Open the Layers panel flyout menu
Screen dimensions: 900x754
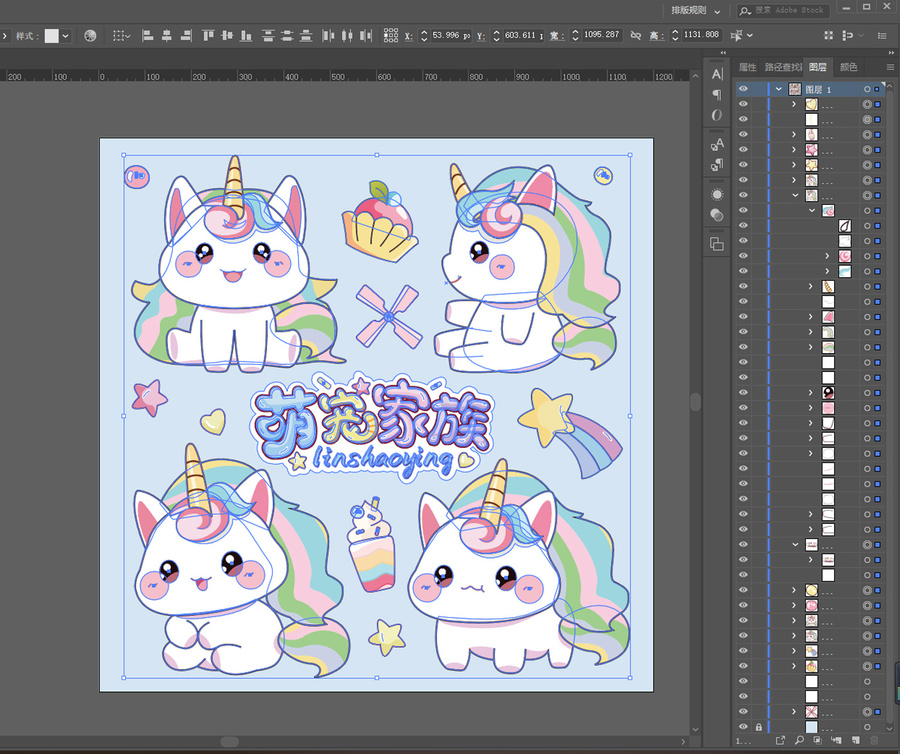tap(890, 67)
